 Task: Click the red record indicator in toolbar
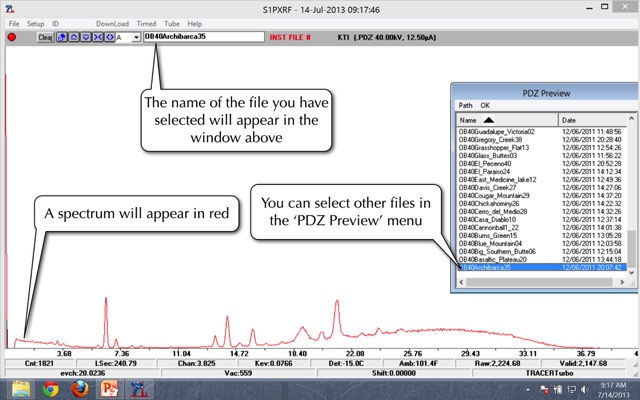point(12,37)
